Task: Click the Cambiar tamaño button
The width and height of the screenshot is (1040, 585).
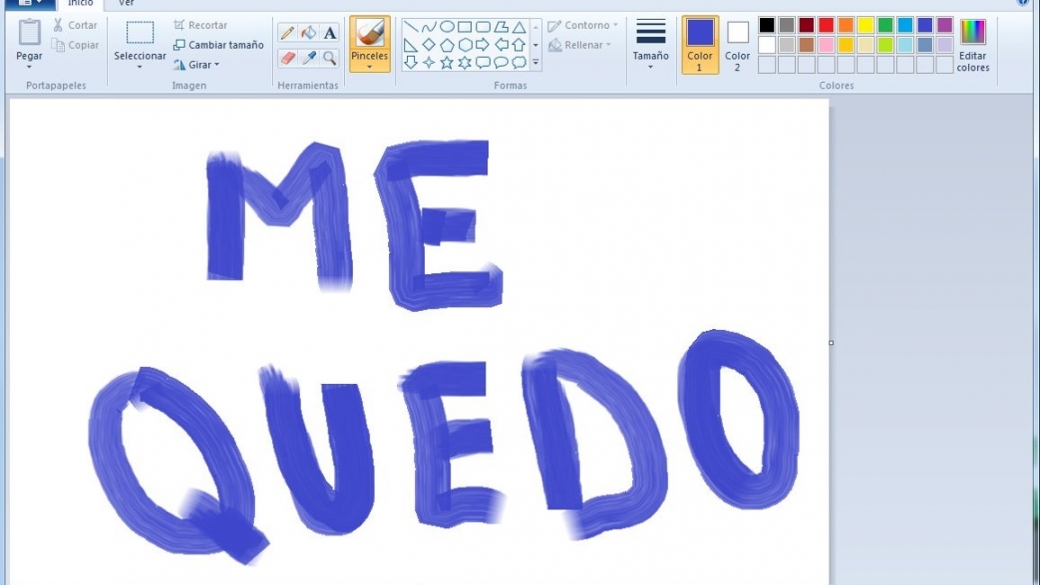Action: point(220,45)
